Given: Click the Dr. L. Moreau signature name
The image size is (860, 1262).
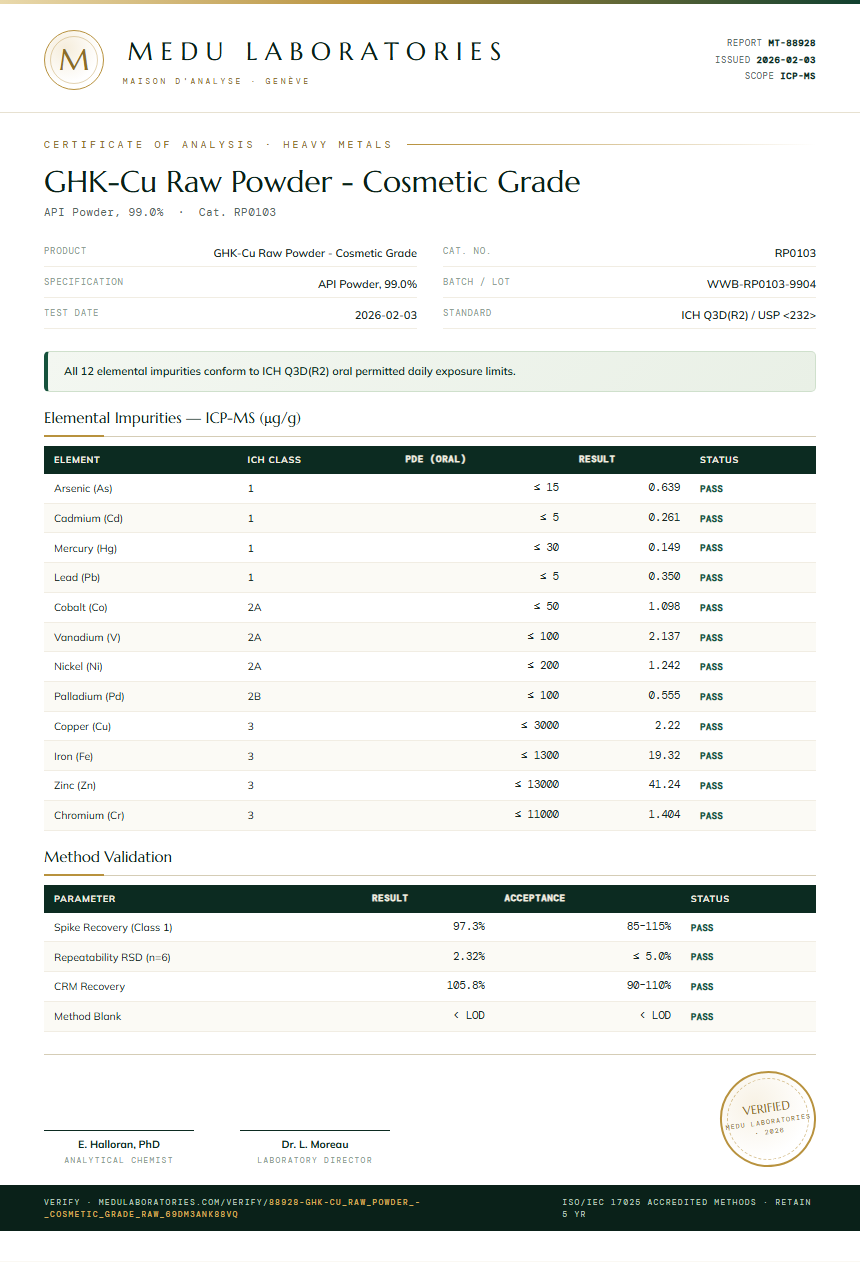Looking at the screenshot, I should [x=315, y=1144].
